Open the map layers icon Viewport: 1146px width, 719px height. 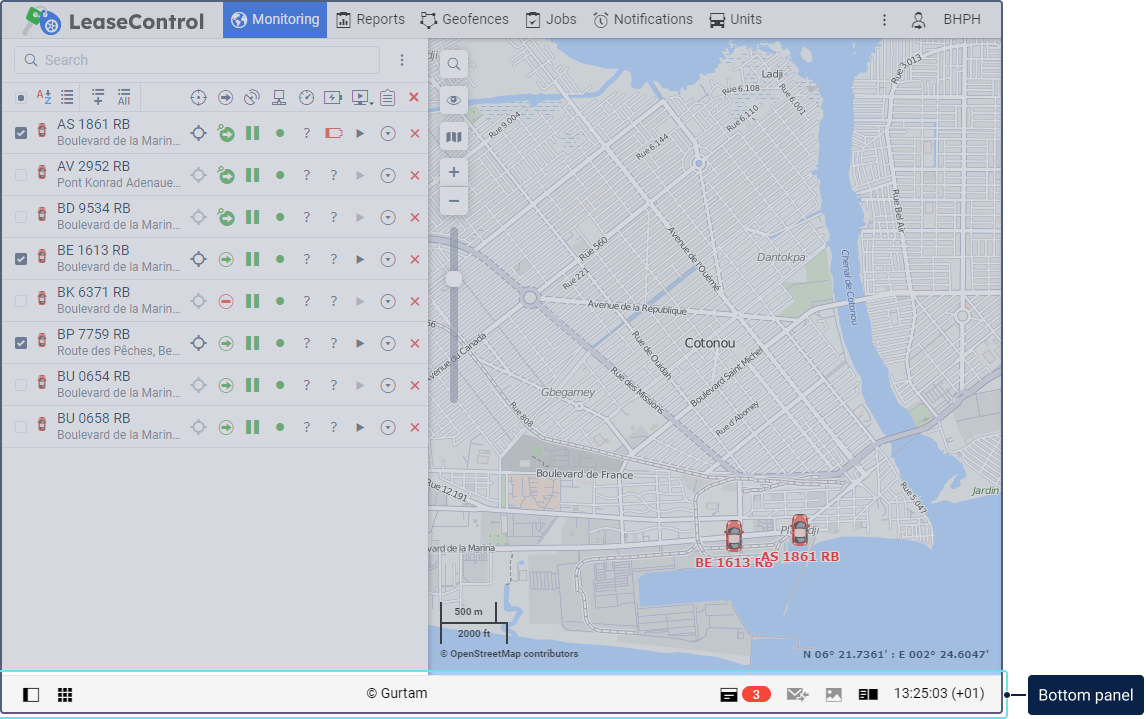[x=454, y=137]
